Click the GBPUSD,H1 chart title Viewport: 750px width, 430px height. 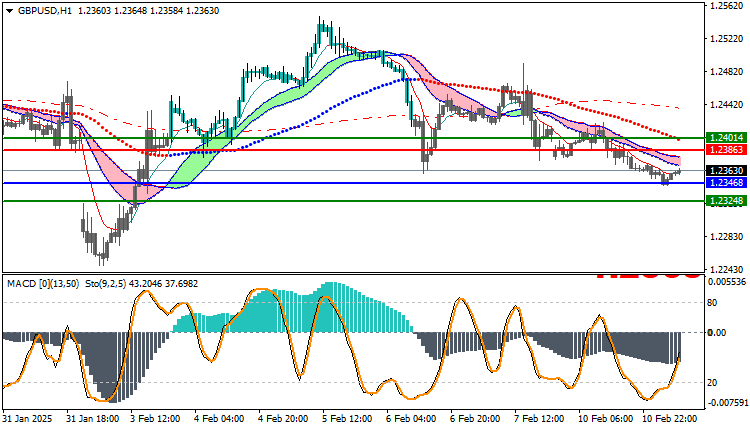pos(44,11)
